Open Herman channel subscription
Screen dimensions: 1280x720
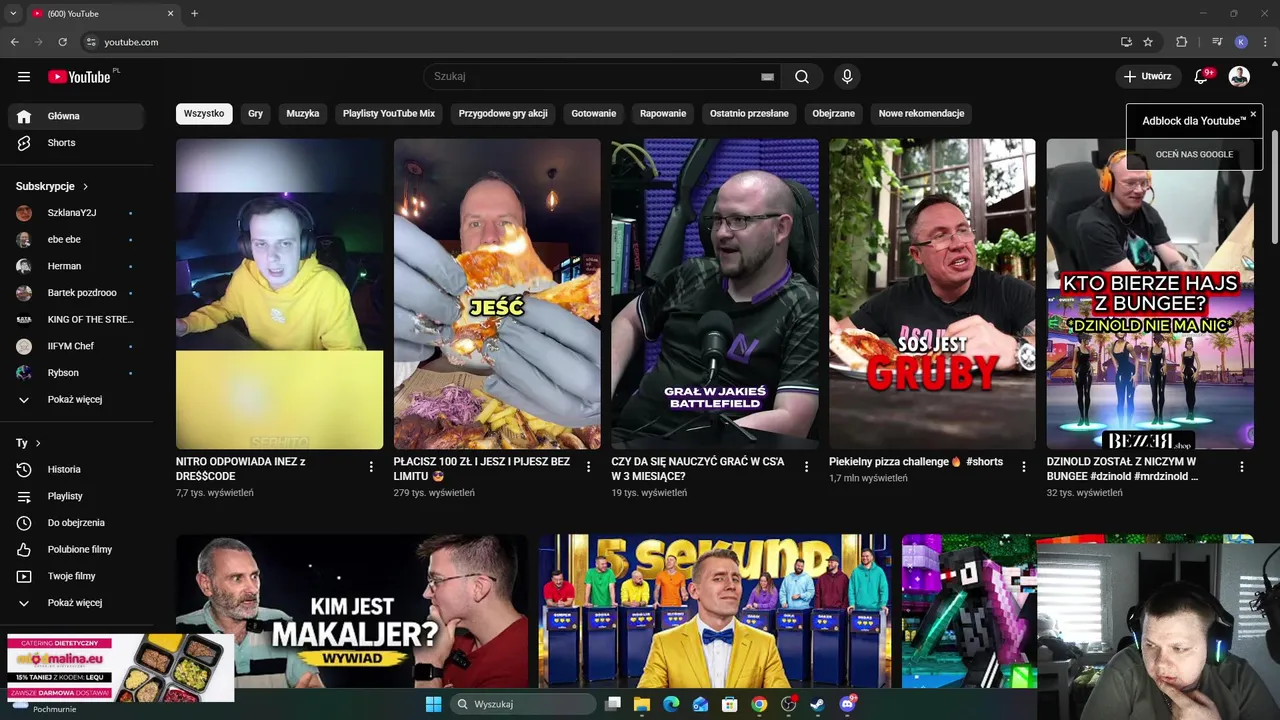coord(77,266)
